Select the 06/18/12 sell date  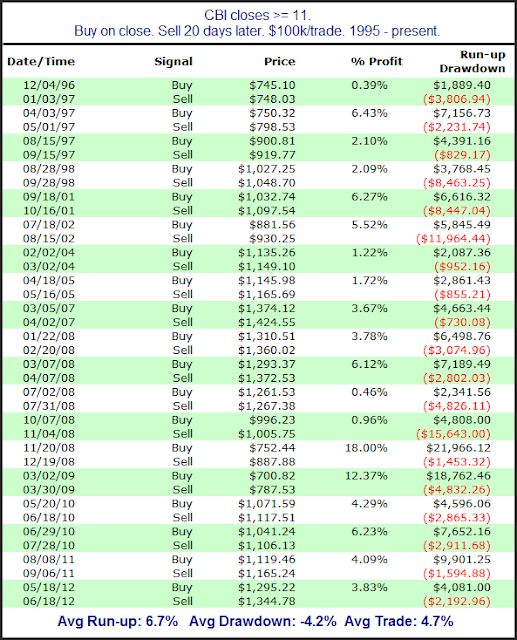[49, 602]
